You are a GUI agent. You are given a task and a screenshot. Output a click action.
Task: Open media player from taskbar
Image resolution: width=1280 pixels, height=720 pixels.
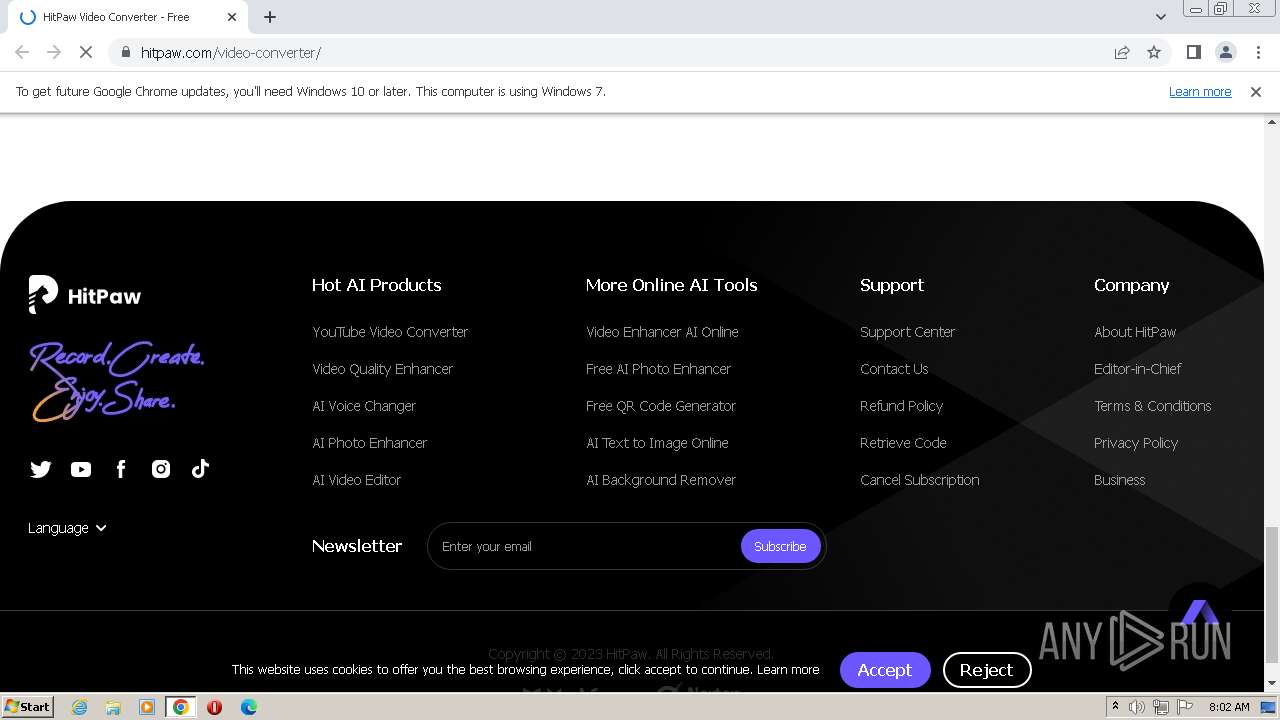coord(147,707)
